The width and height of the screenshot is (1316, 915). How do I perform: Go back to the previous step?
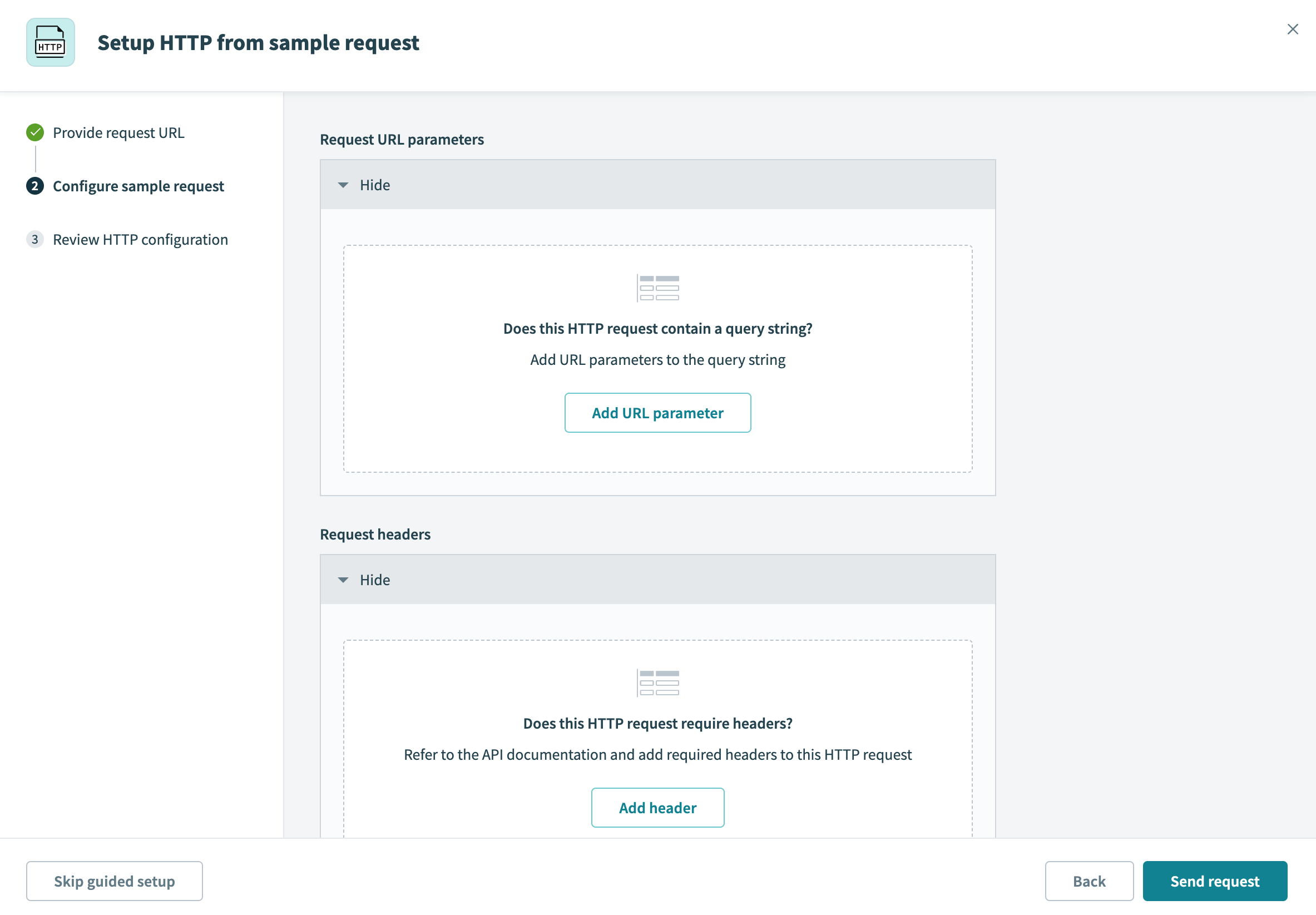pos(1089,881)
